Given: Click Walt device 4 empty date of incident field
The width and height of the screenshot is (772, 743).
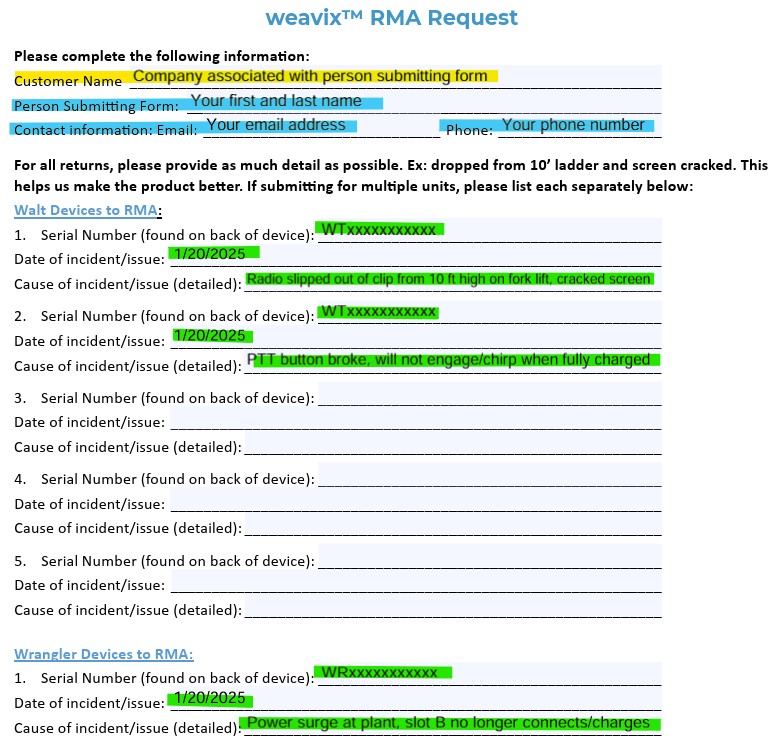Looking at the screenshot, I should [x=416, y=500].
